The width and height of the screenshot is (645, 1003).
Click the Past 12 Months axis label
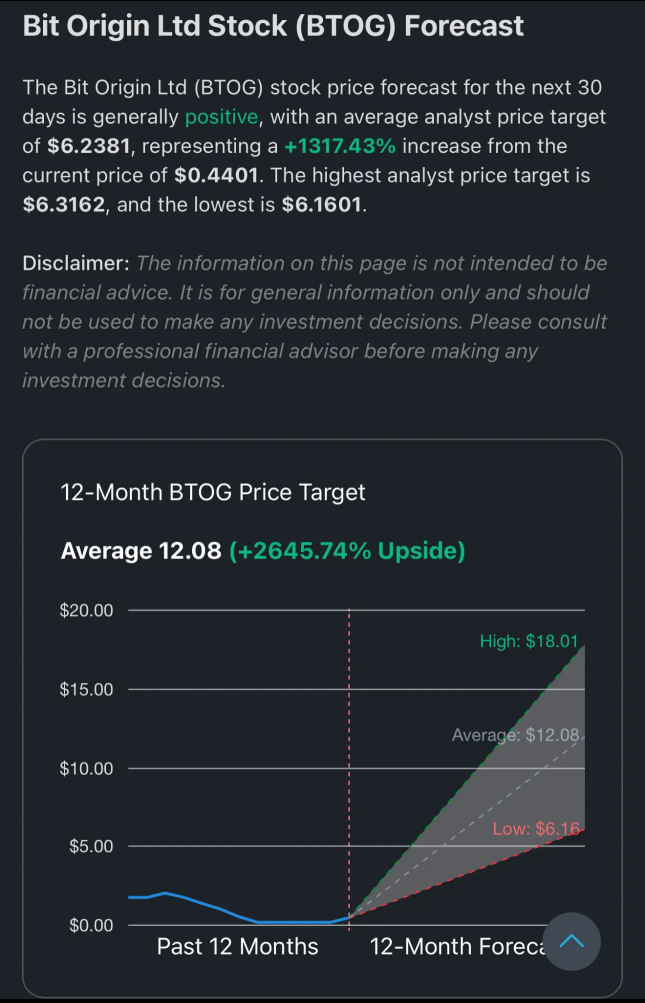coord(237,946)
